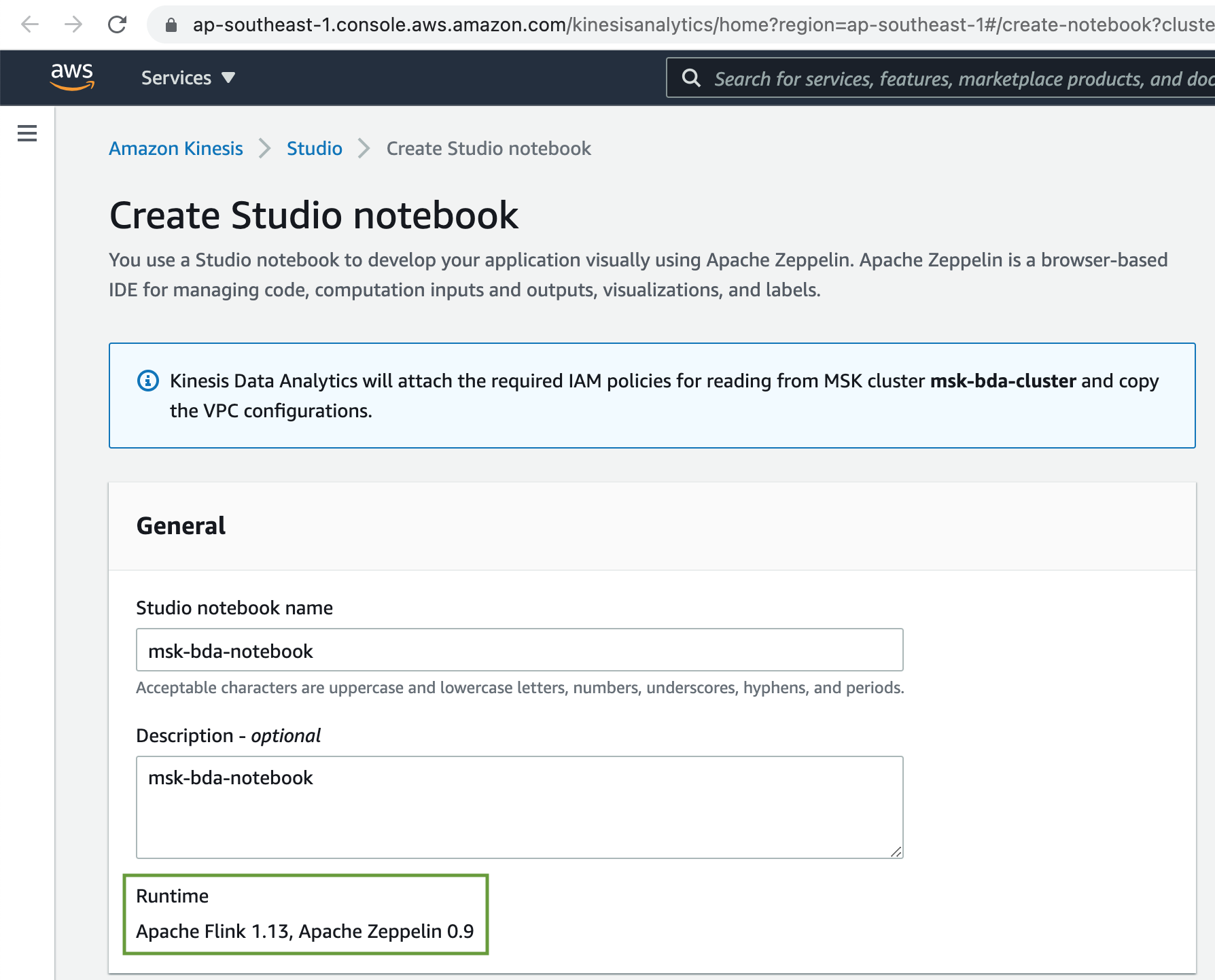Screen dimensions: 1215x980
Task: Click the Studio notebook name input field
Action: (520, 650)
